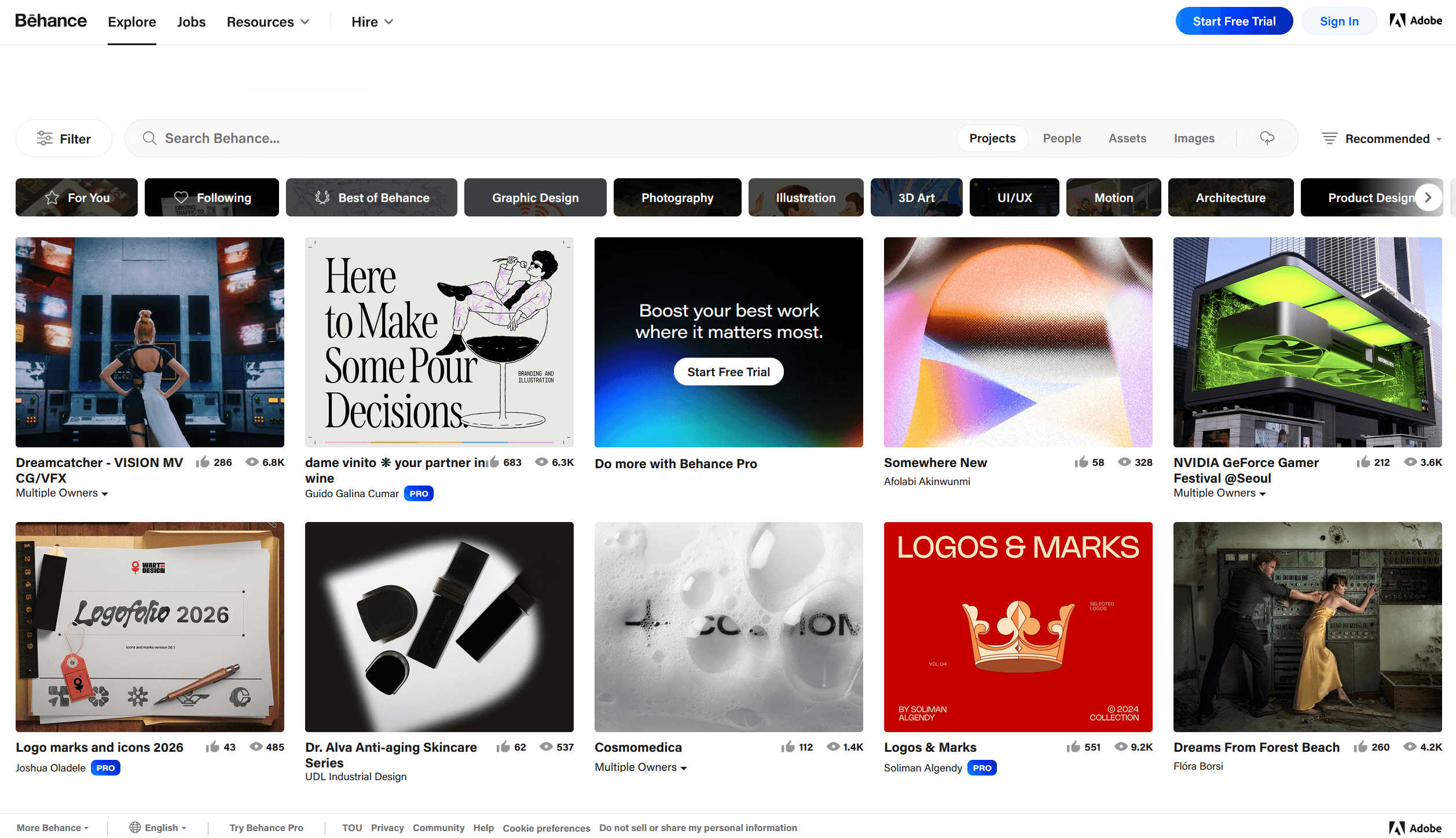
Task: Open the Filter sliders icon button
Action: tap(64, 138)
